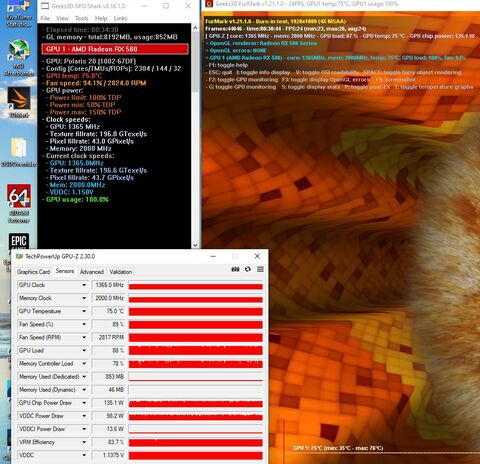This screenshot has width=480, height=464.
Task: Switch to GPU-Z Advanced tab
Action: (92, 272)
